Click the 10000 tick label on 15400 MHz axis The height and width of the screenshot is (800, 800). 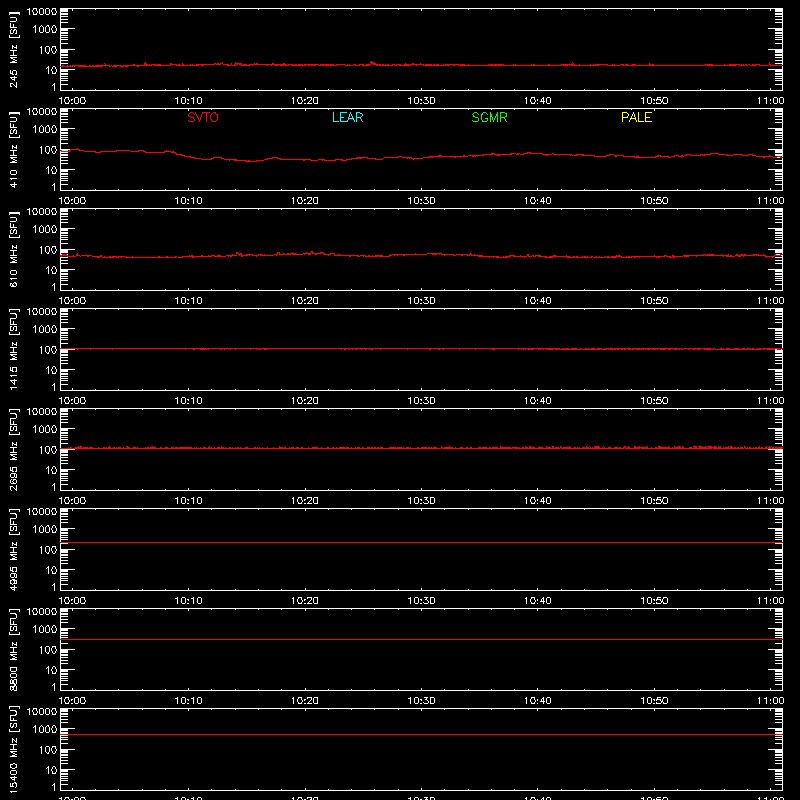(42, 712)
